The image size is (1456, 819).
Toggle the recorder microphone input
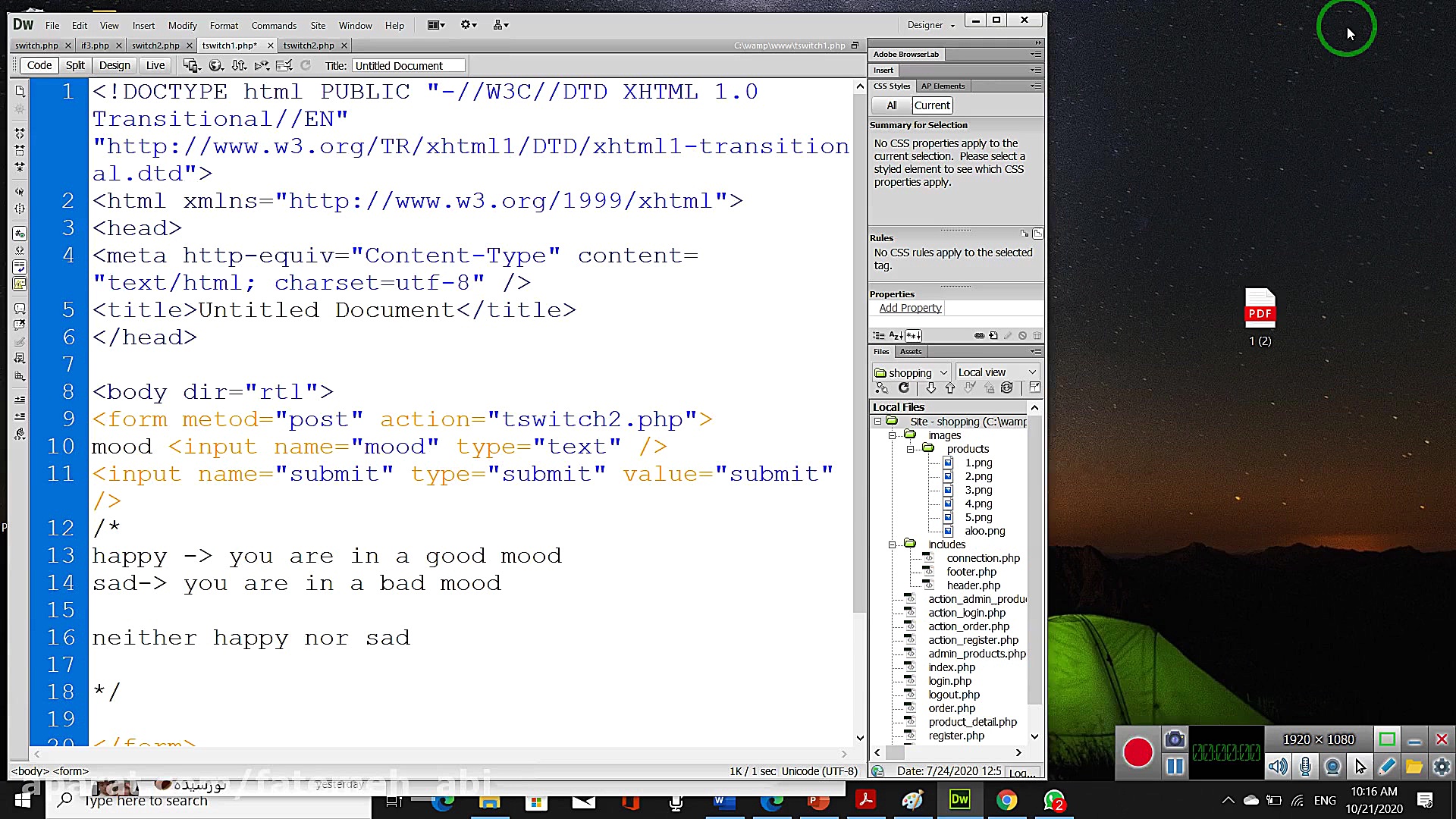point(1305,767)
